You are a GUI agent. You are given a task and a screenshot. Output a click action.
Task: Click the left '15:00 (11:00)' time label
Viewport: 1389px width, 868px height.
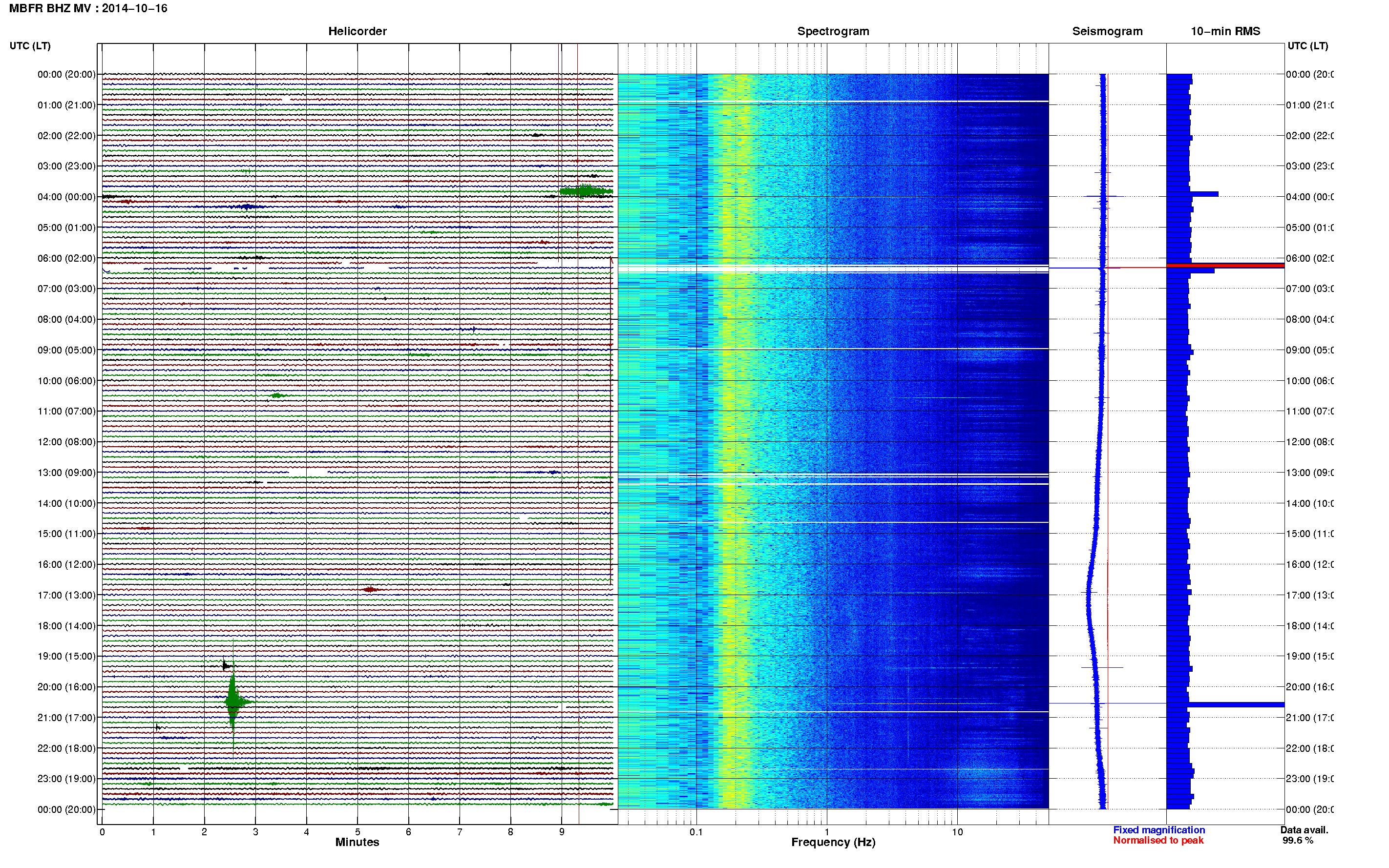point(66,534)
